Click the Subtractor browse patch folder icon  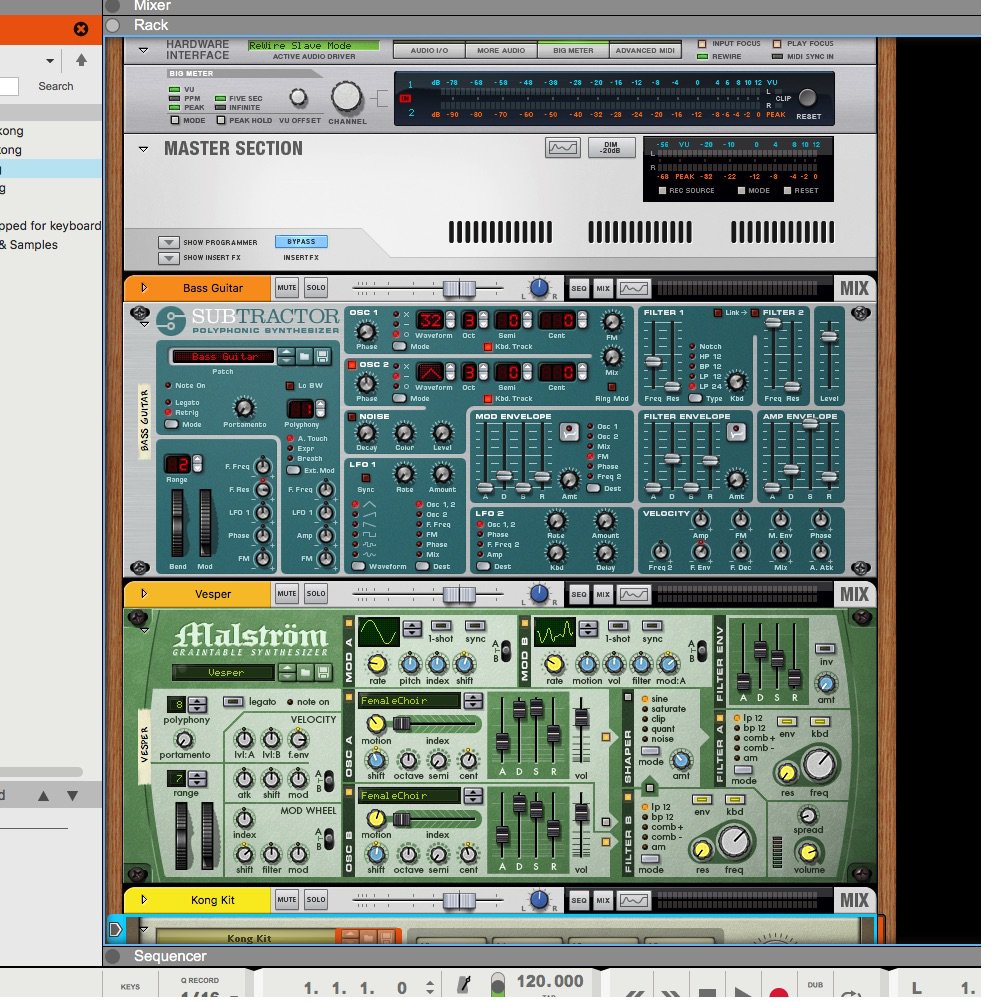tap(305, 356)
